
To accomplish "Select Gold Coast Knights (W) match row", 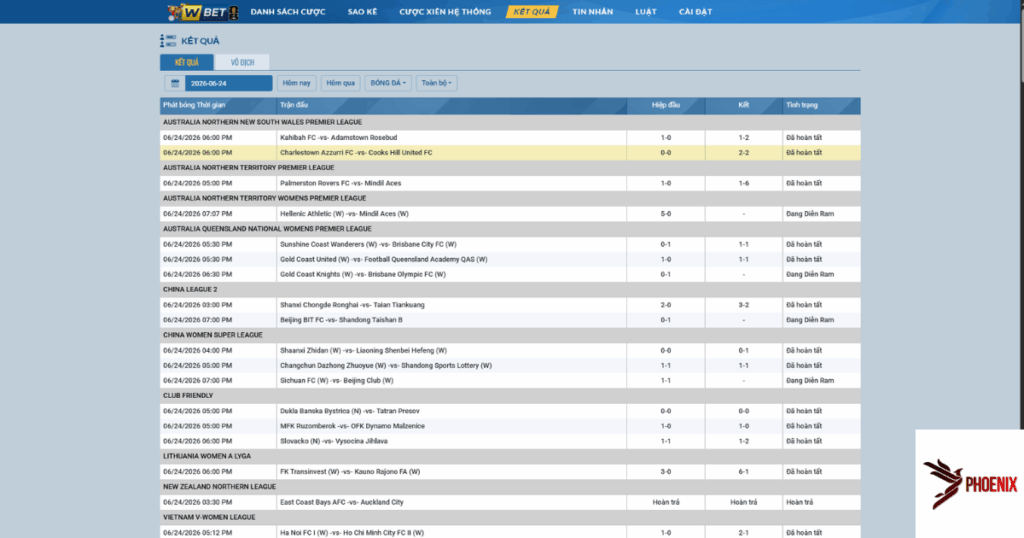I will click(510, 275).
